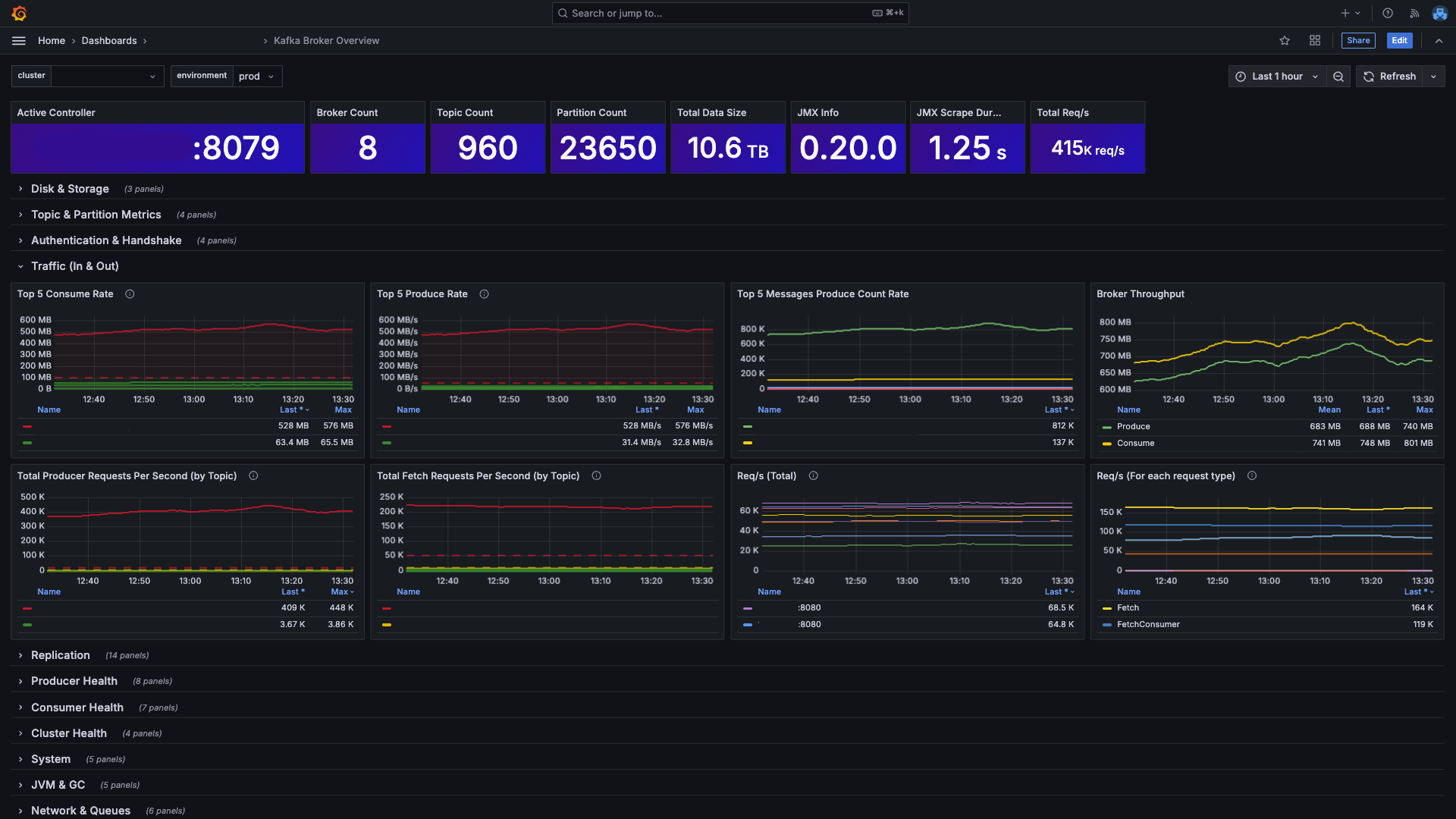1456x819 pixels.
Task: Collapse the Traffic (In & Out) row
Action: (74, 266)
